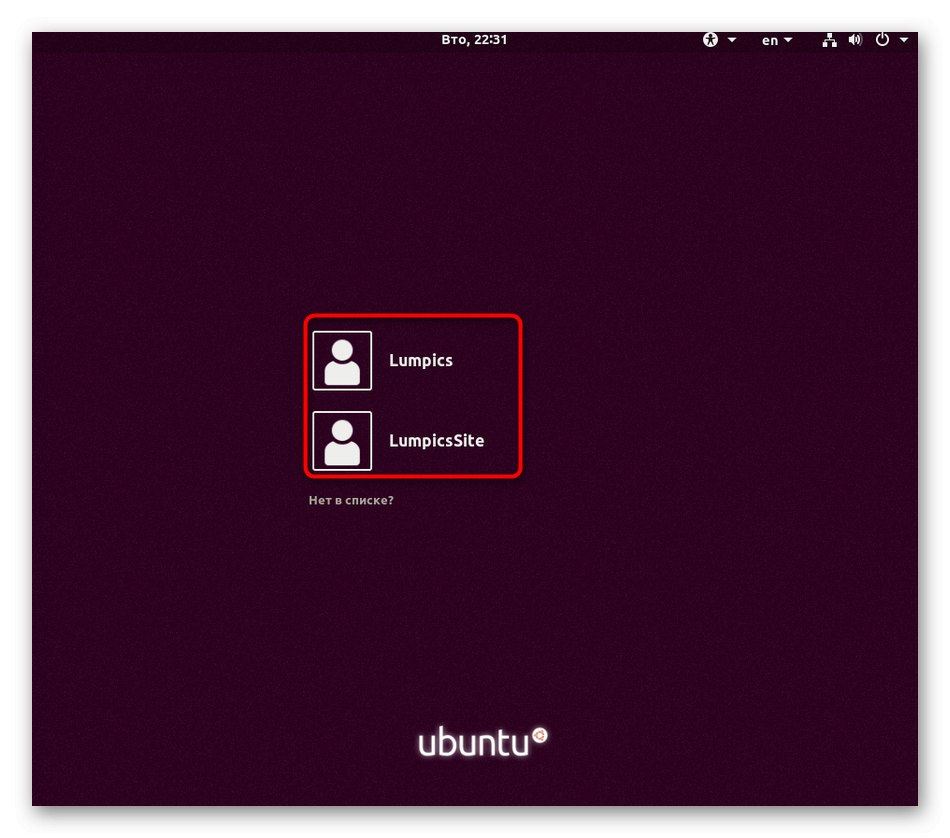Select the LumpicsSite user account
The height and width of the screenshot is (838, 950).
(413, 441)
